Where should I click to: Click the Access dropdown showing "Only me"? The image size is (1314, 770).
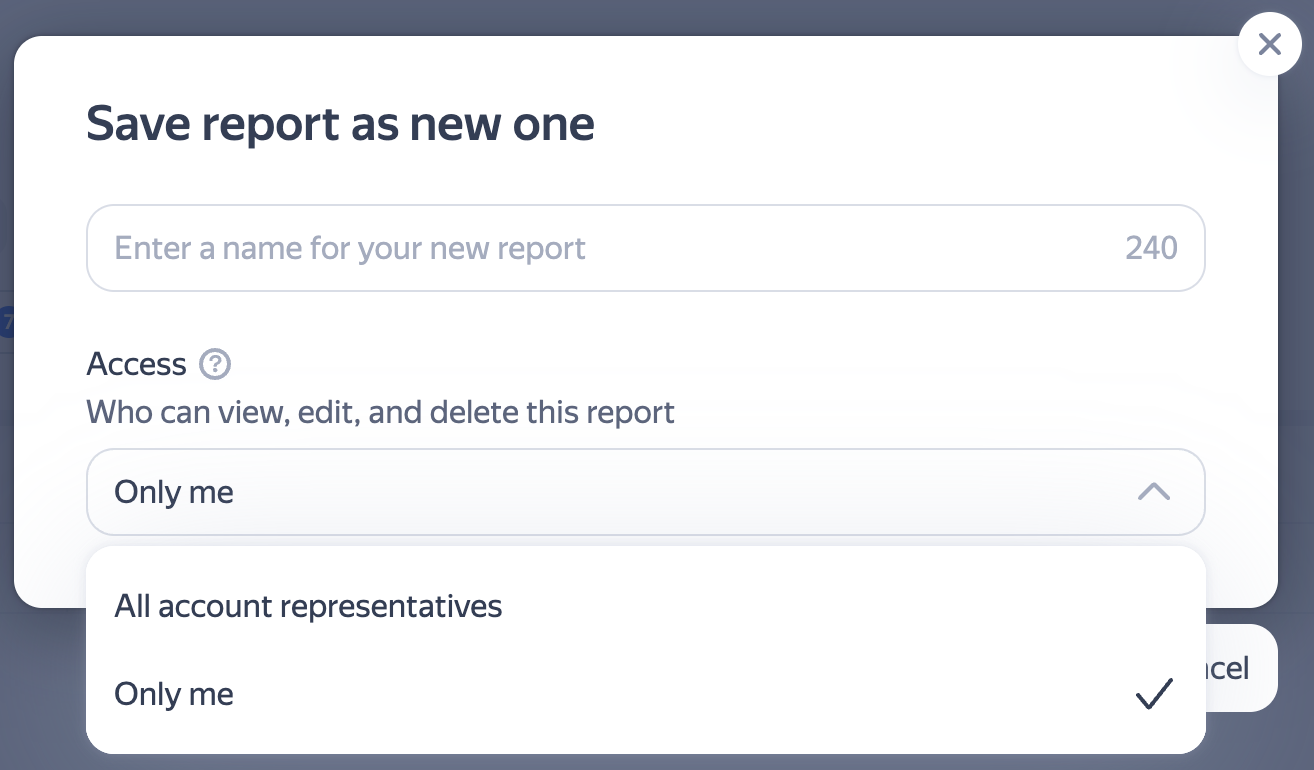[600, 492]
